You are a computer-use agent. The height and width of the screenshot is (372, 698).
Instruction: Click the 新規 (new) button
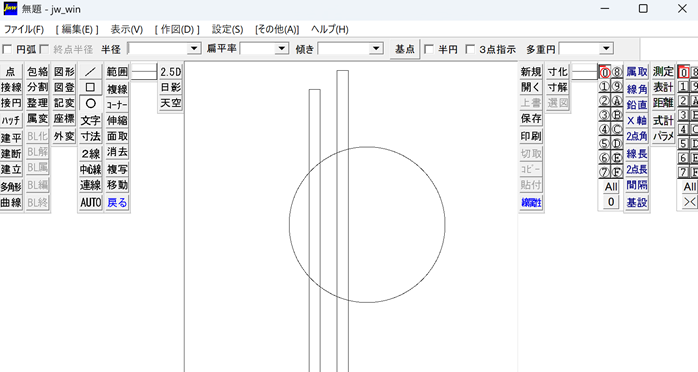pos(531,72)
